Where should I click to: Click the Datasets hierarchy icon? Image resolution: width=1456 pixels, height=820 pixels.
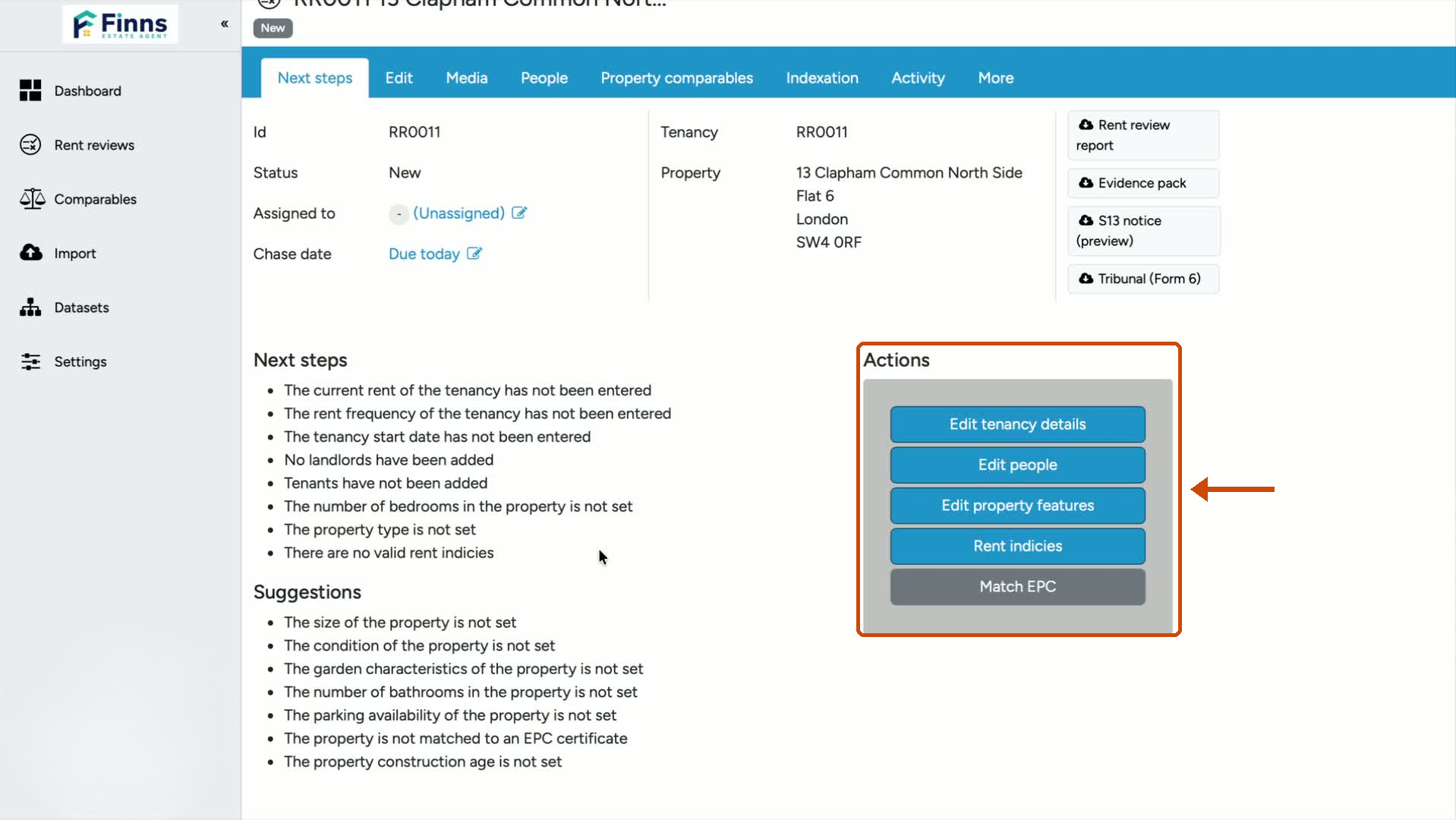pyautogui.click(x=30, y=307)
